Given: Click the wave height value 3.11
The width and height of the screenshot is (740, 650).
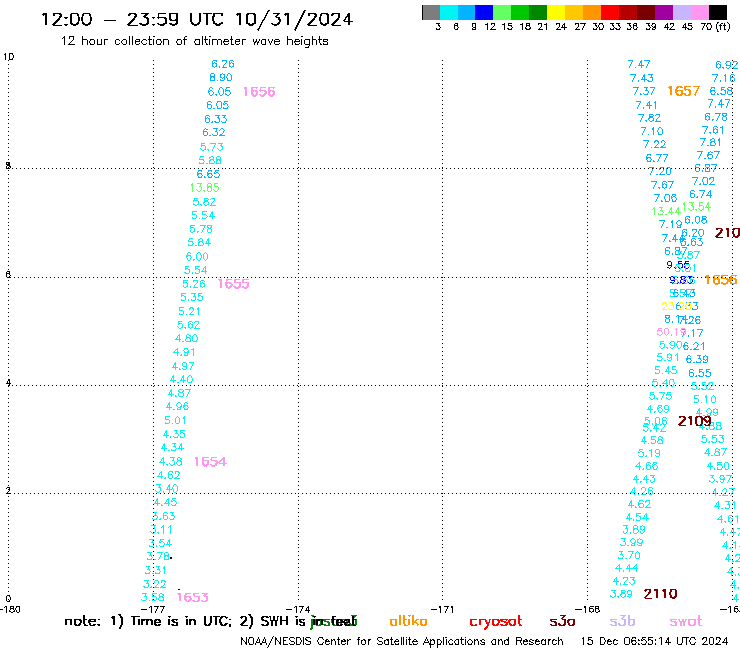Looking at the screenshot, I should [x=161, y=530].
